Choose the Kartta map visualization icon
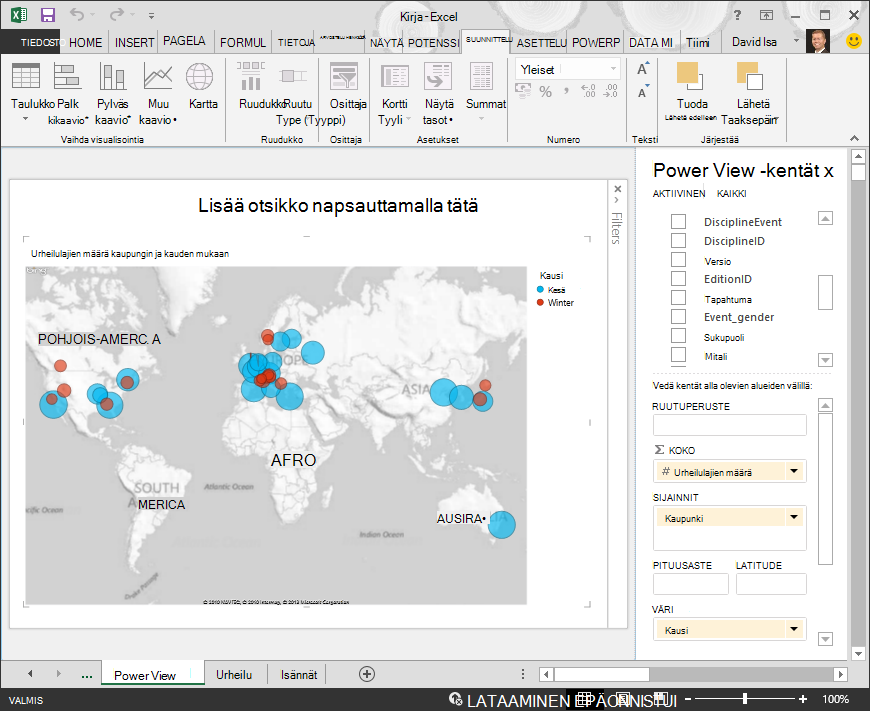The height and width of the screenshot is (711, 870). click(199, 76)
